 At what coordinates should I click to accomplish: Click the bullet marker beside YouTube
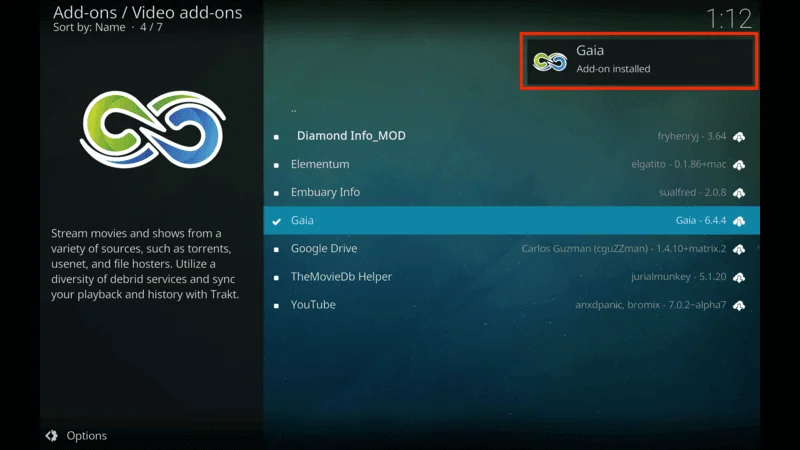pyautogui.click(x=276, y=306)
